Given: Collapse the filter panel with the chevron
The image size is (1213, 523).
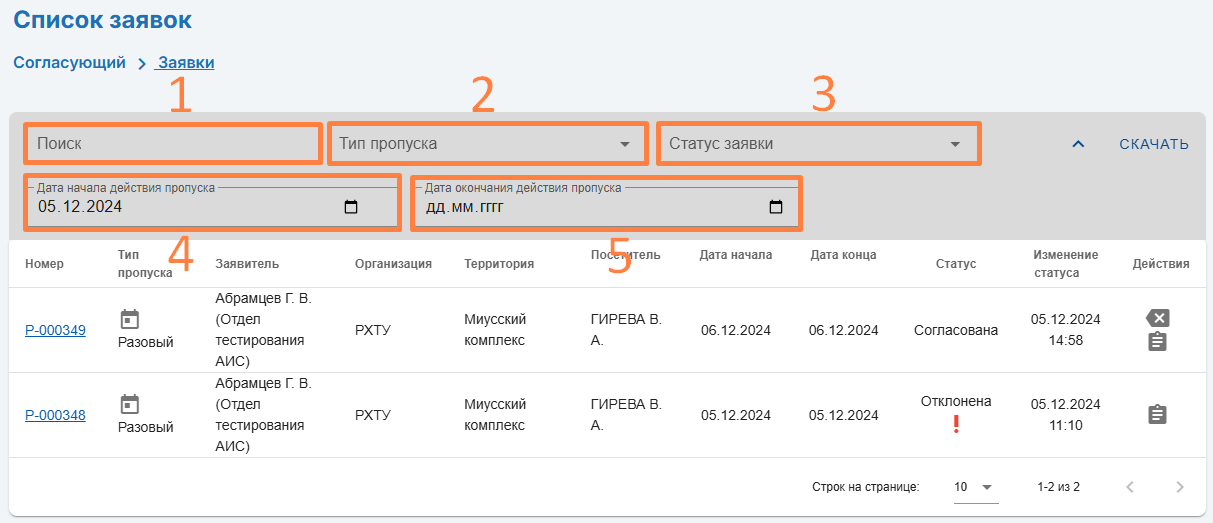Looking at the screenshot, I should (x=1078, y=144).
